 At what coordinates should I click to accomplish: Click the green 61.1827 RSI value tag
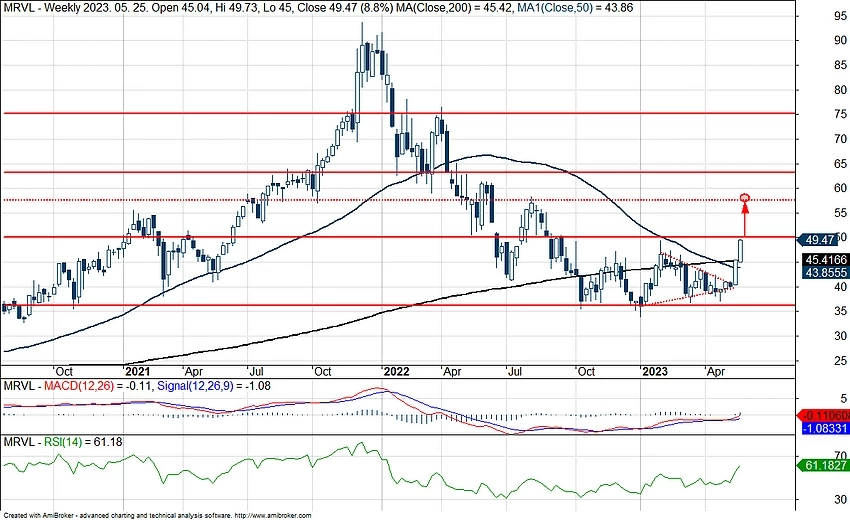pos(826,466)
